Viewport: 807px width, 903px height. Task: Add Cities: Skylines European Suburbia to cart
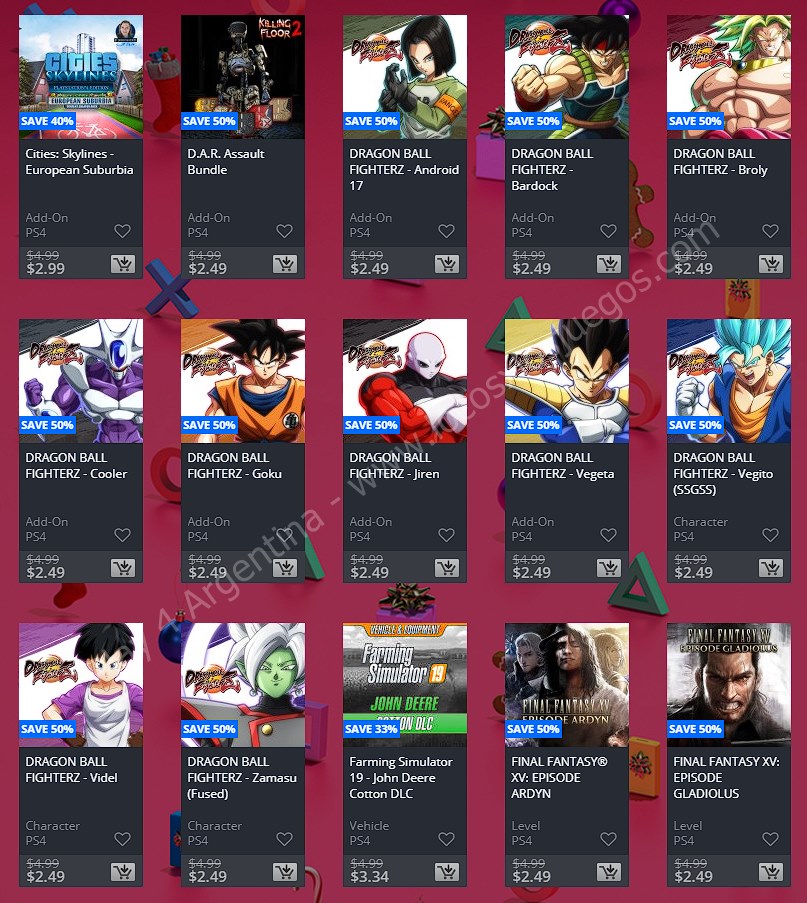(123, 264)
